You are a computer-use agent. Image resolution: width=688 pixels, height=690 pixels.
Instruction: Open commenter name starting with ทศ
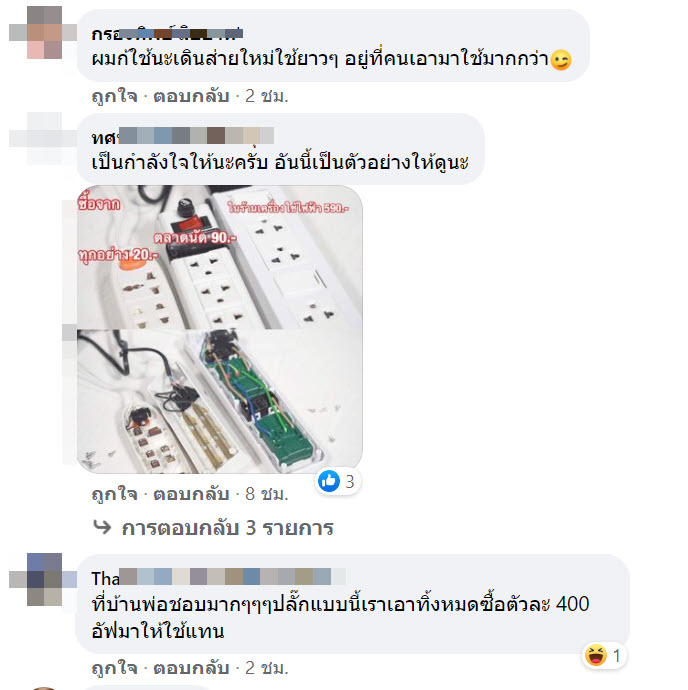tap(183, 137)
